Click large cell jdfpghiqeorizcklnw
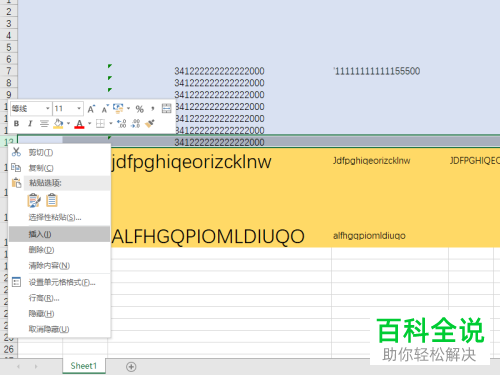The width and height of the screenshot is (500, 375). [192, 162]
